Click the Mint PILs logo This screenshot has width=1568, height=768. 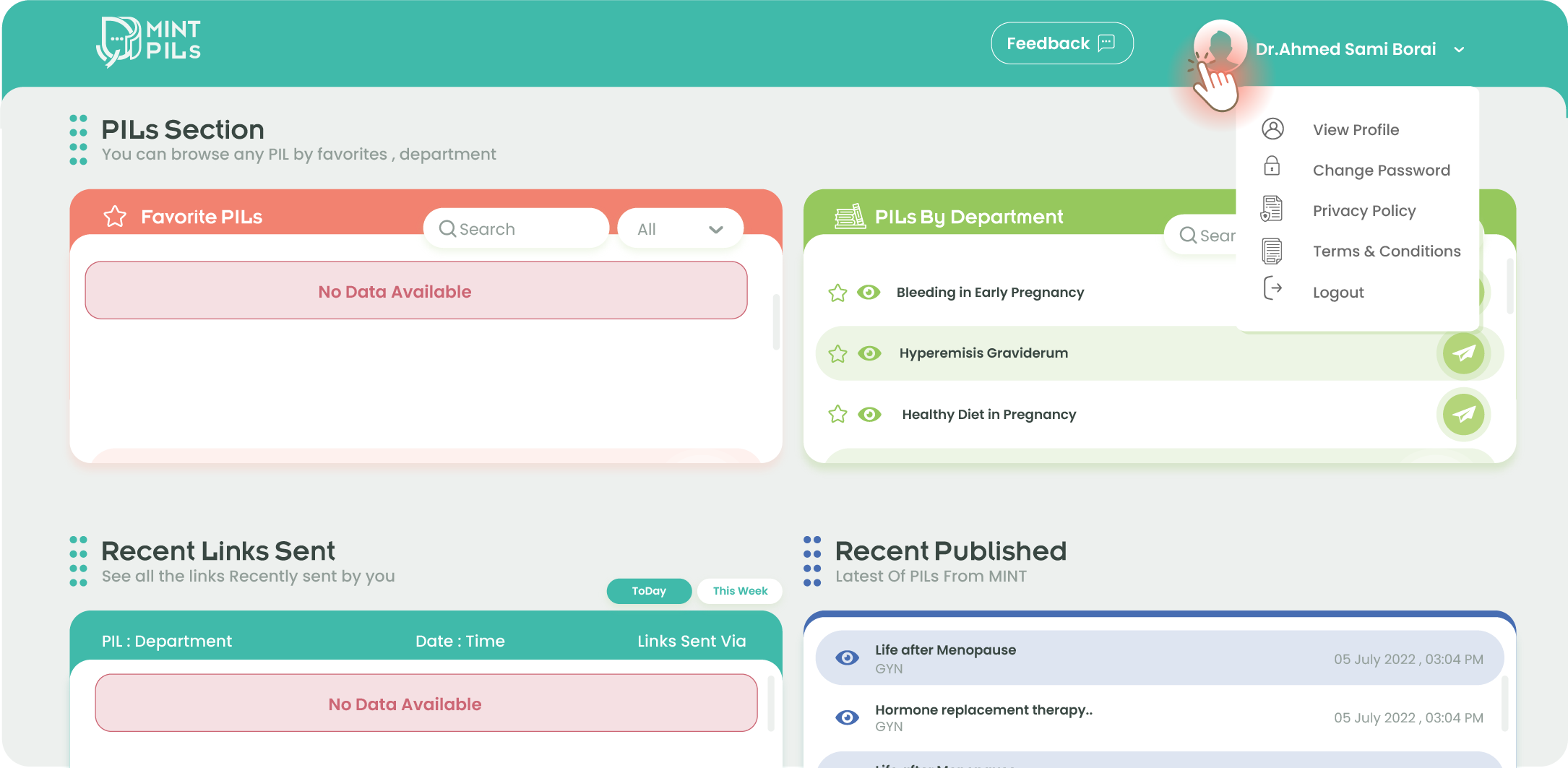tap(149, 42)
